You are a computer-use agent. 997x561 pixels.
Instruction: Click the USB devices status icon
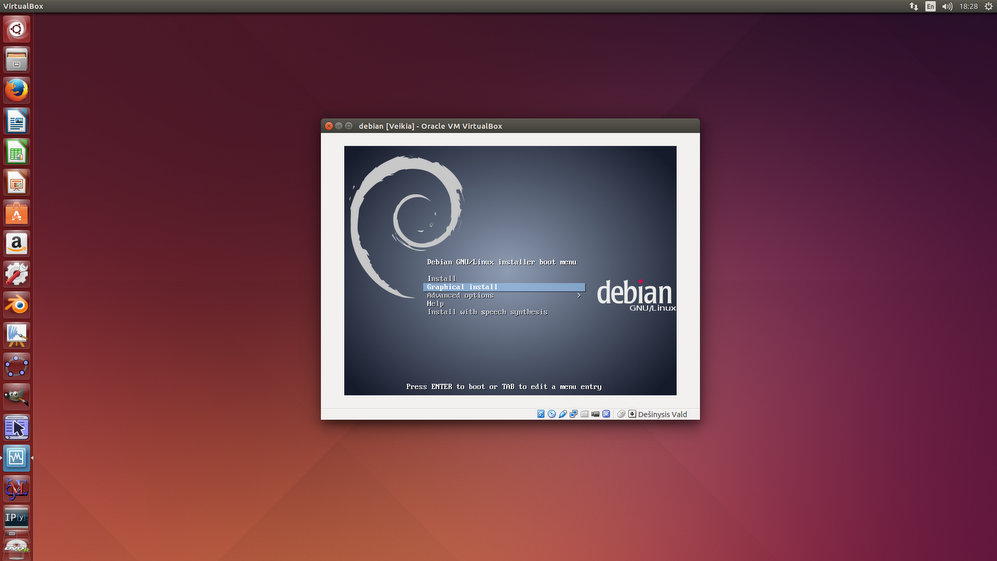click(x=563, y=414)
